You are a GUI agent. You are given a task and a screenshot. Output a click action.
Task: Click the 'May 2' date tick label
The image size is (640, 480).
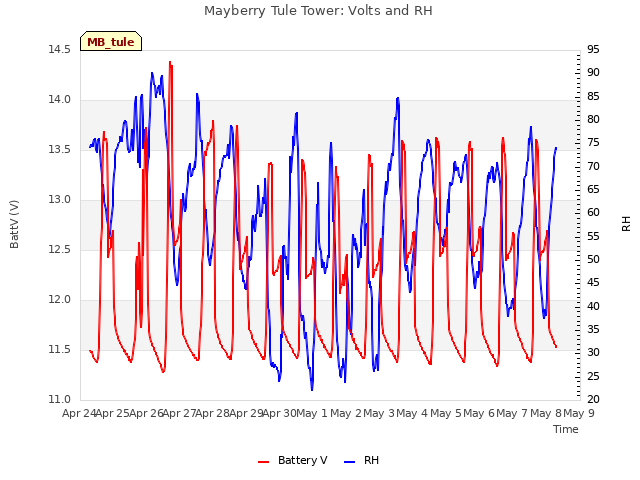346,414
